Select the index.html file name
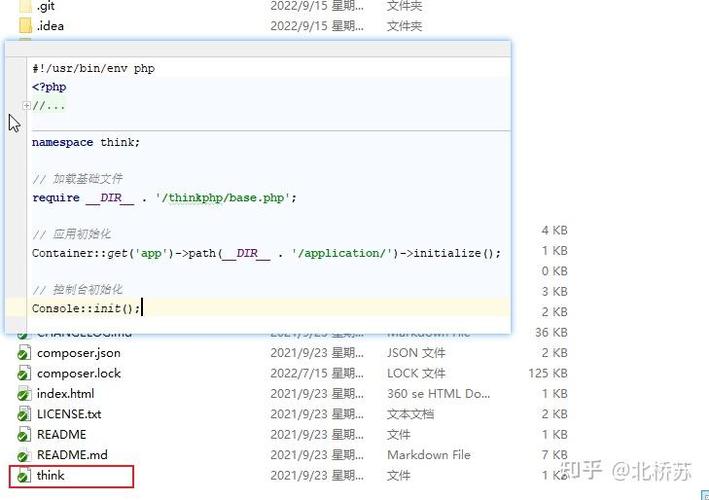 pos(66,394)
